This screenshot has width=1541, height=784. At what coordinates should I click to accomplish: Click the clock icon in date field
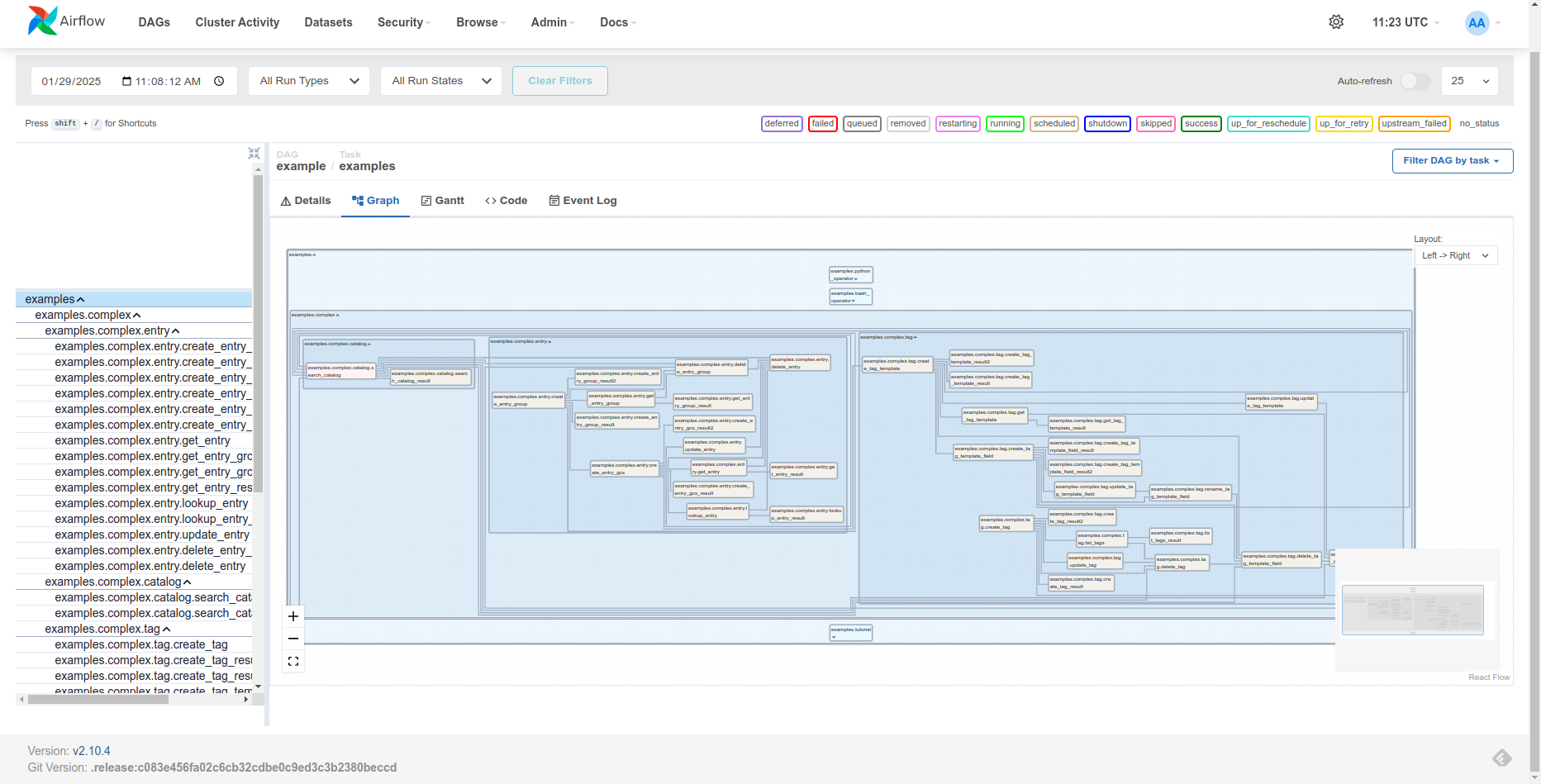[x=219, y=81]
